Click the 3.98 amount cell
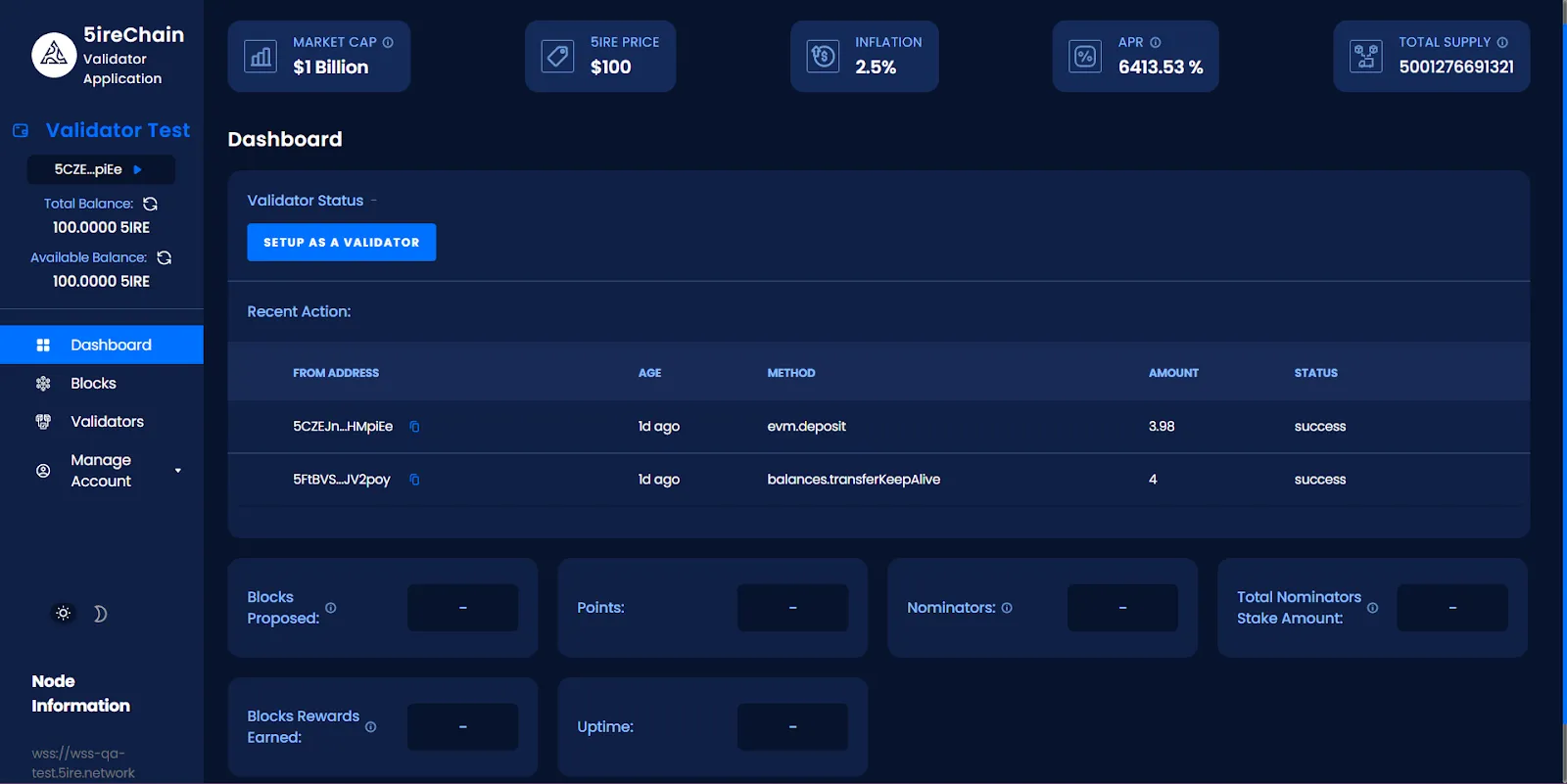Viewport: 1567px width, 784px height. (x=1162, y=427)
